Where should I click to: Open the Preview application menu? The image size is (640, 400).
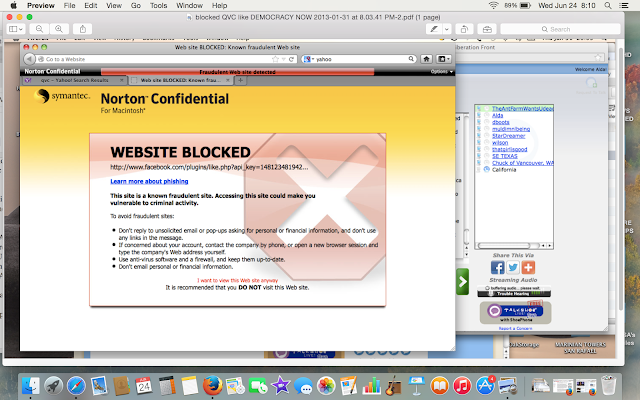click(x=40, y=5)
